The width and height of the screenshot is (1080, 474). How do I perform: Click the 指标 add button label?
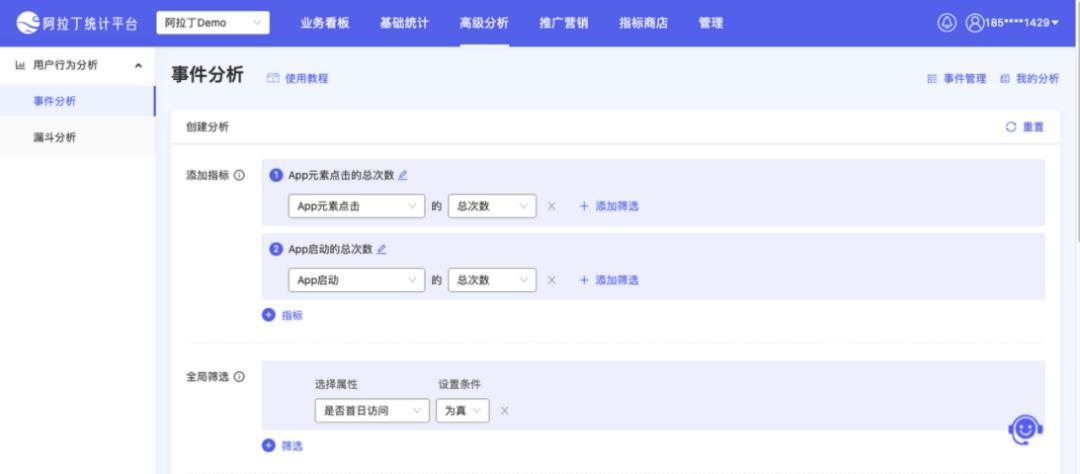click(x=292, y=316)
